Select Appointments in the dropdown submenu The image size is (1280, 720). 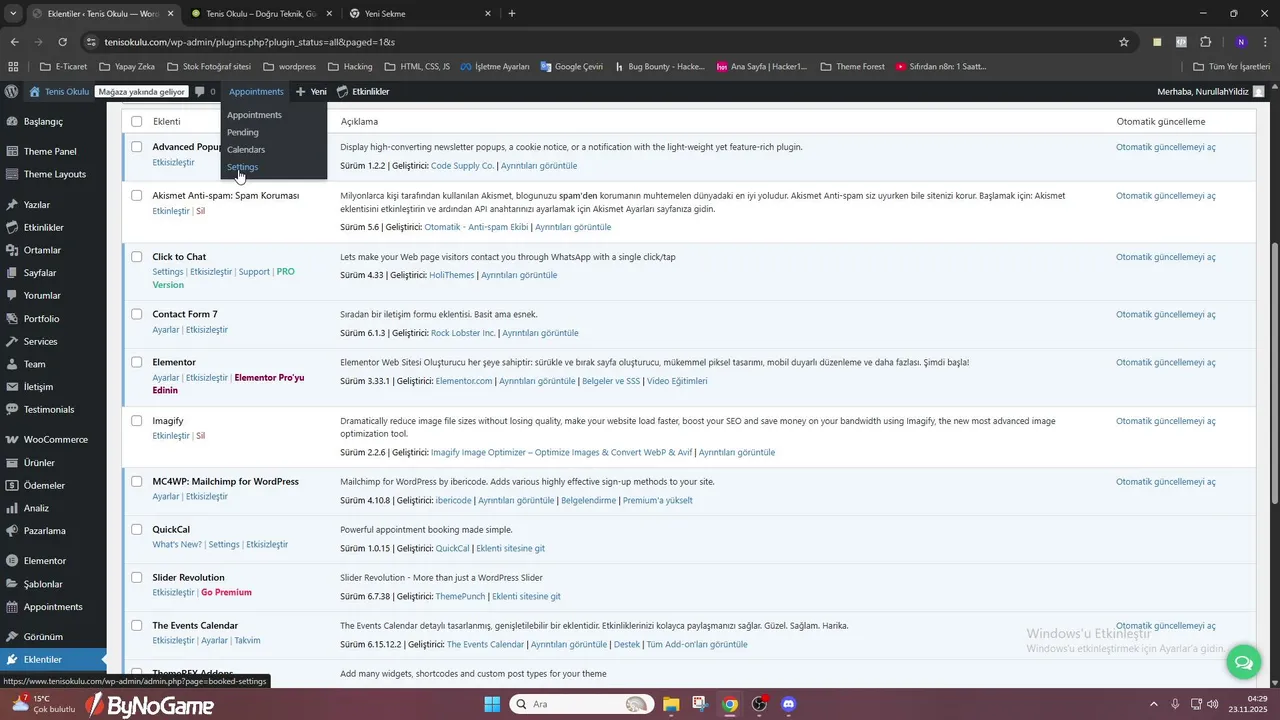click(x=254, y=115)
